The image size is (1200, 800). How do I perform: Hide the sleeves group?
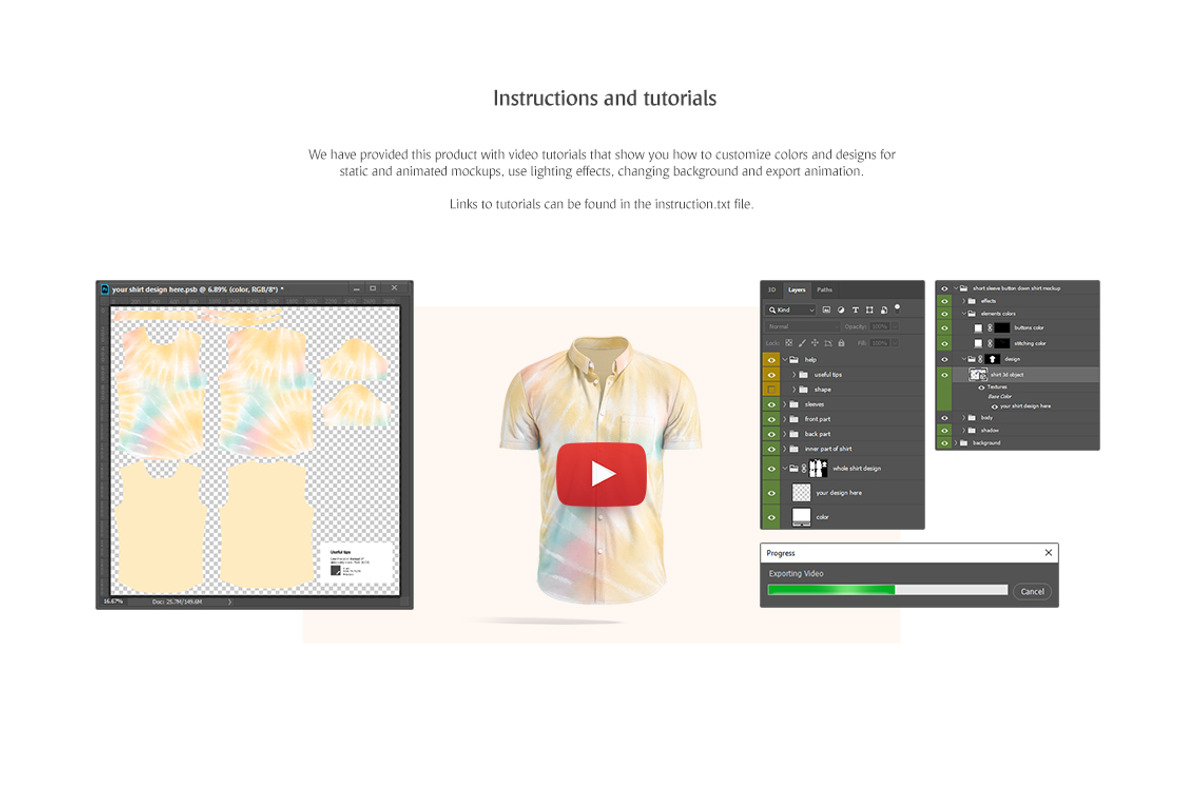(772, 404)
